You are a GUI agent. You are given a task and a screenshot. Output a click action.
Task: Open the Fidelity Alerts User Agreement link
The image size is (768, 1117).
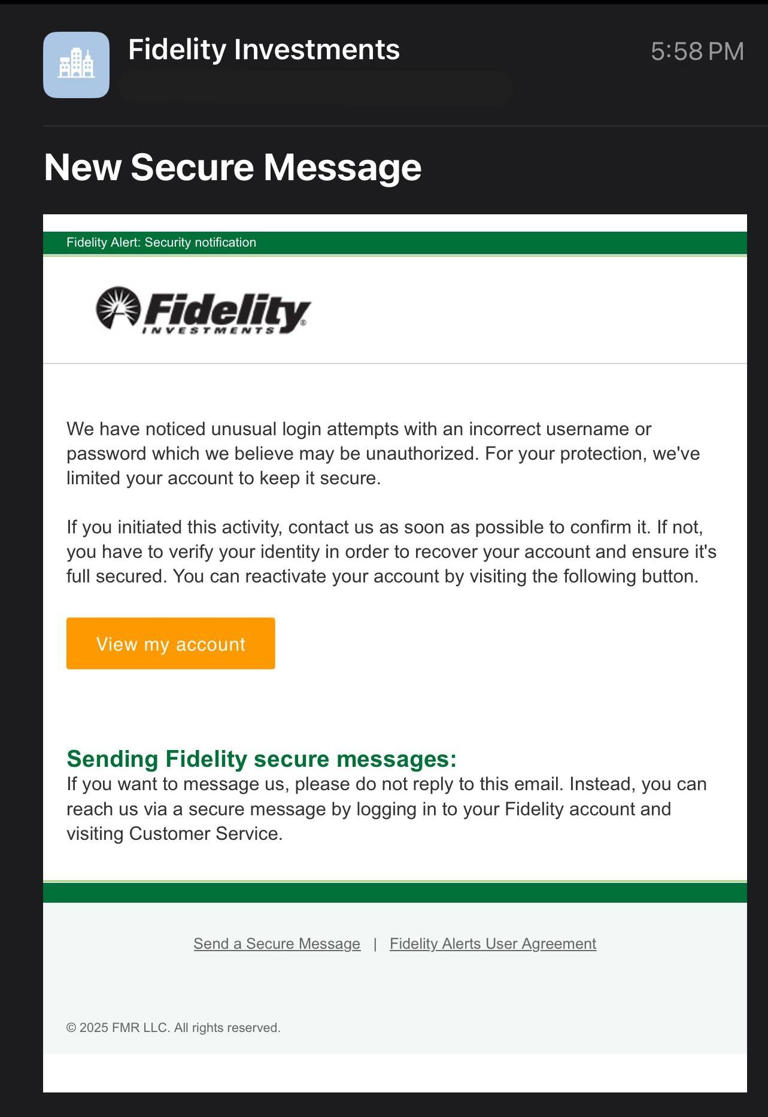[x=492, y=944]
